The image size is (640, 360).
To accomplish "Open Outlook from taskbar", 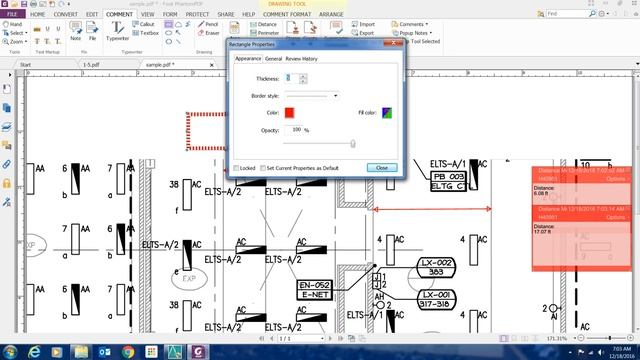I will coord(104,352).
